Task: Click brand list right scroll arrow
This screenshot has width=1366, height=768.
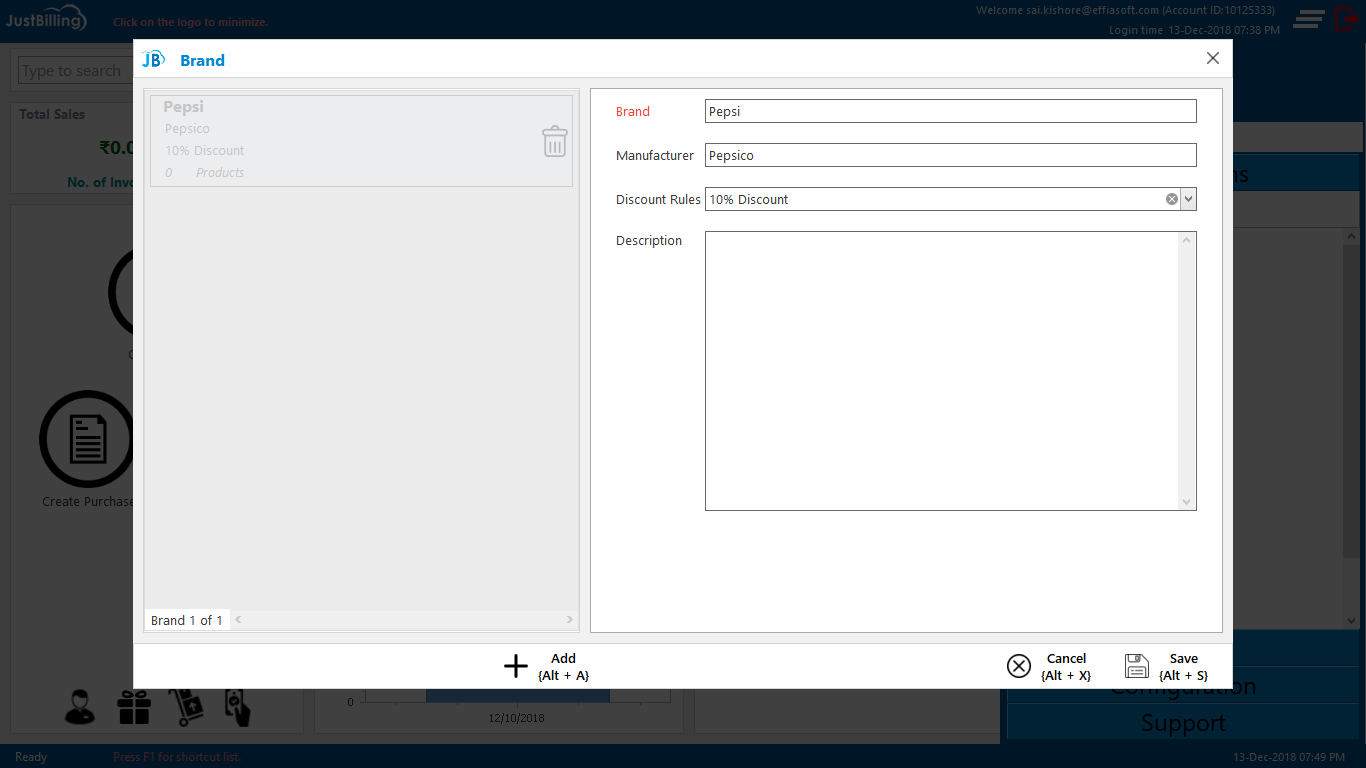Action: click(570, 620)
